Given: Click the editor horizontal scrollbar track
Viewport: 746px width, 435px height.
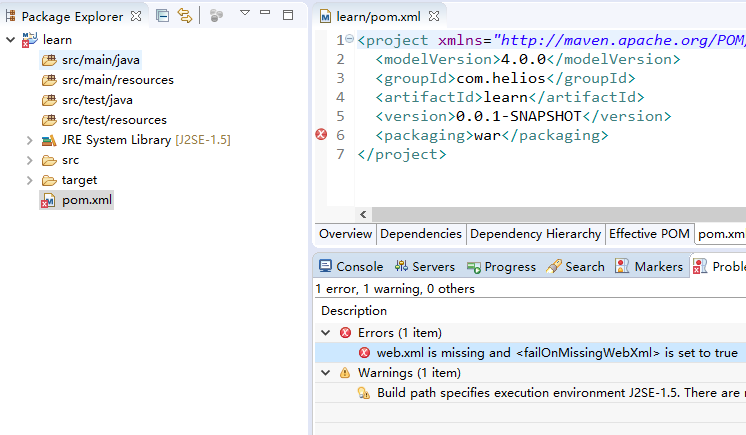Looking at the screenshot, I should coord(559,214).
